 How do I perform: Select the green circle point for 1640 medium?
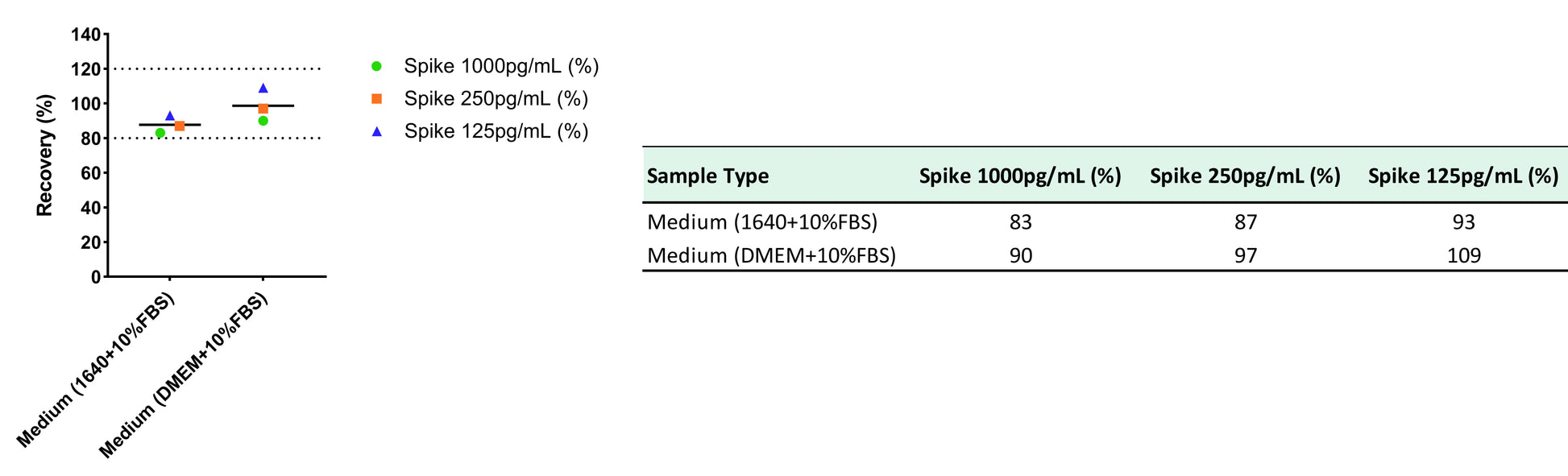(160, 133)
